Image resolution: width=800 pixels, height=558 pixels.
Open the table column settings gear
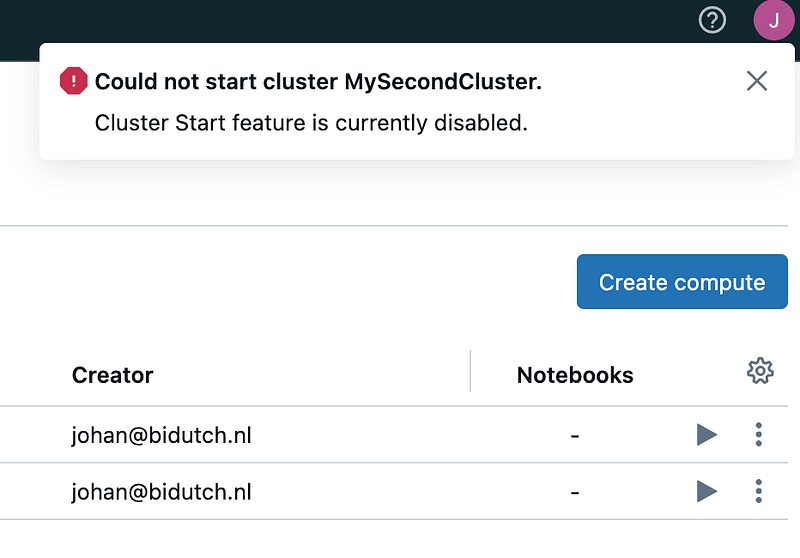760,371
